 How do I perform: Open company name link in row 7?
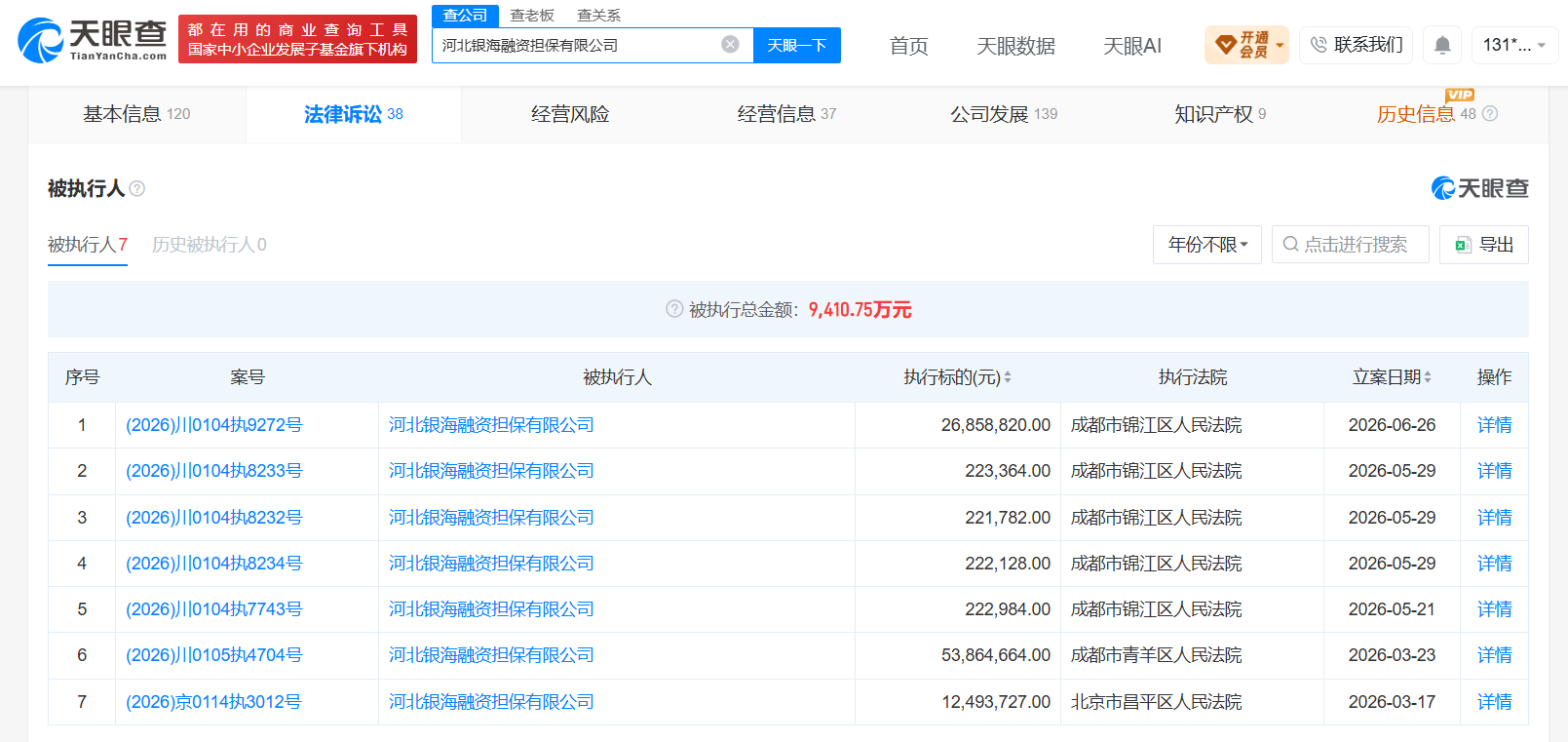[x=491, y=702]
